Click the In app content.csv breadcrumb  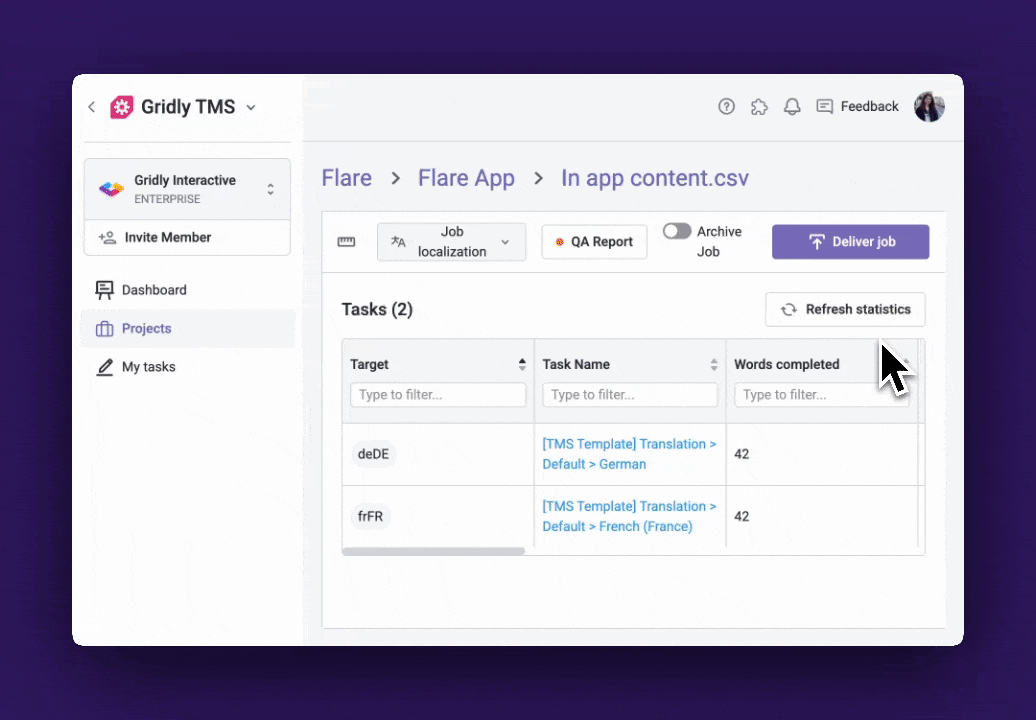655,178
